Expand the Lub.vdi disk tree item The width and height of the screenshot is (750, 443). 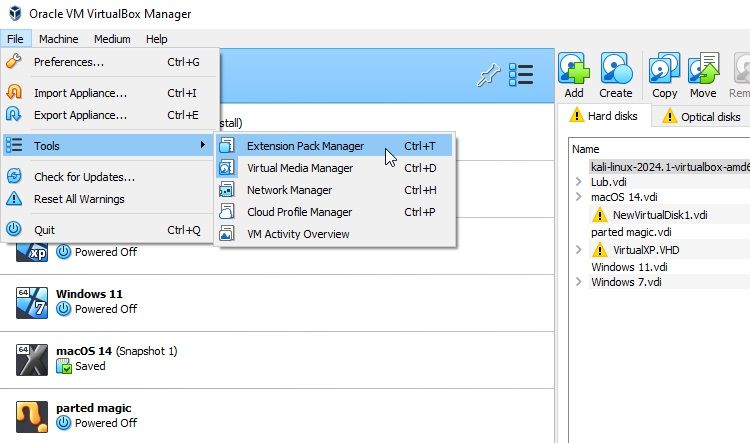click(580, 182)
